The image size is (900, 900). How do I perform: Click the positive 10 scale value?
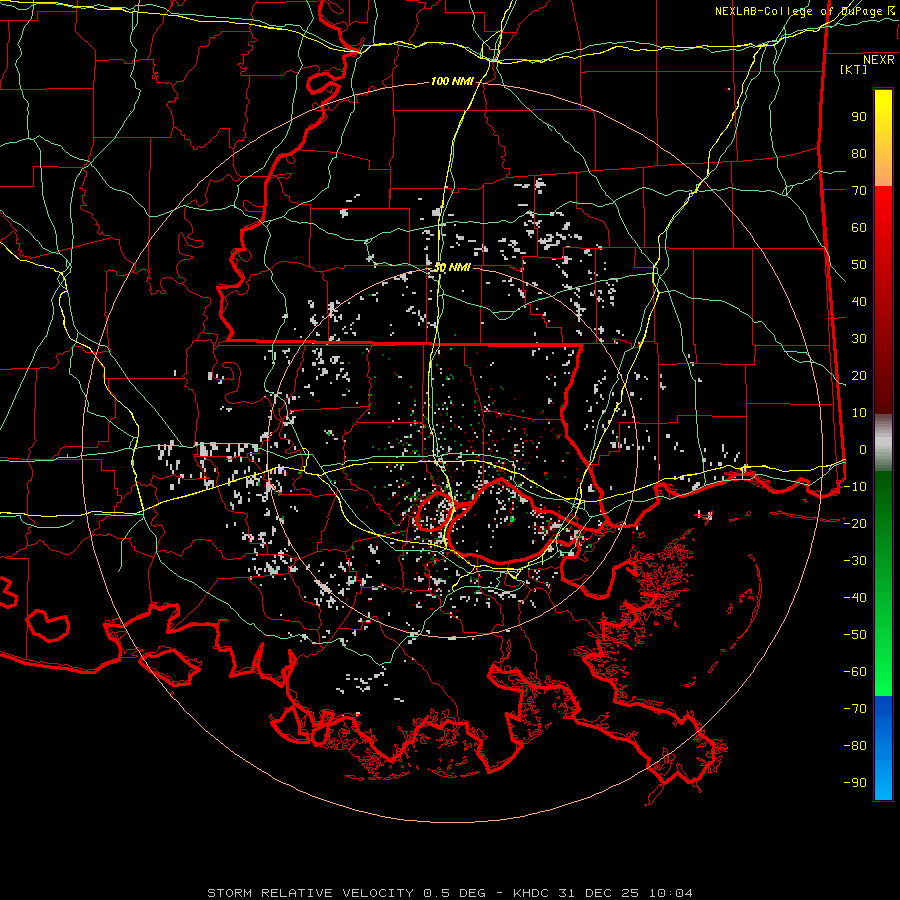pyautogui.click(x=859, y=413)
